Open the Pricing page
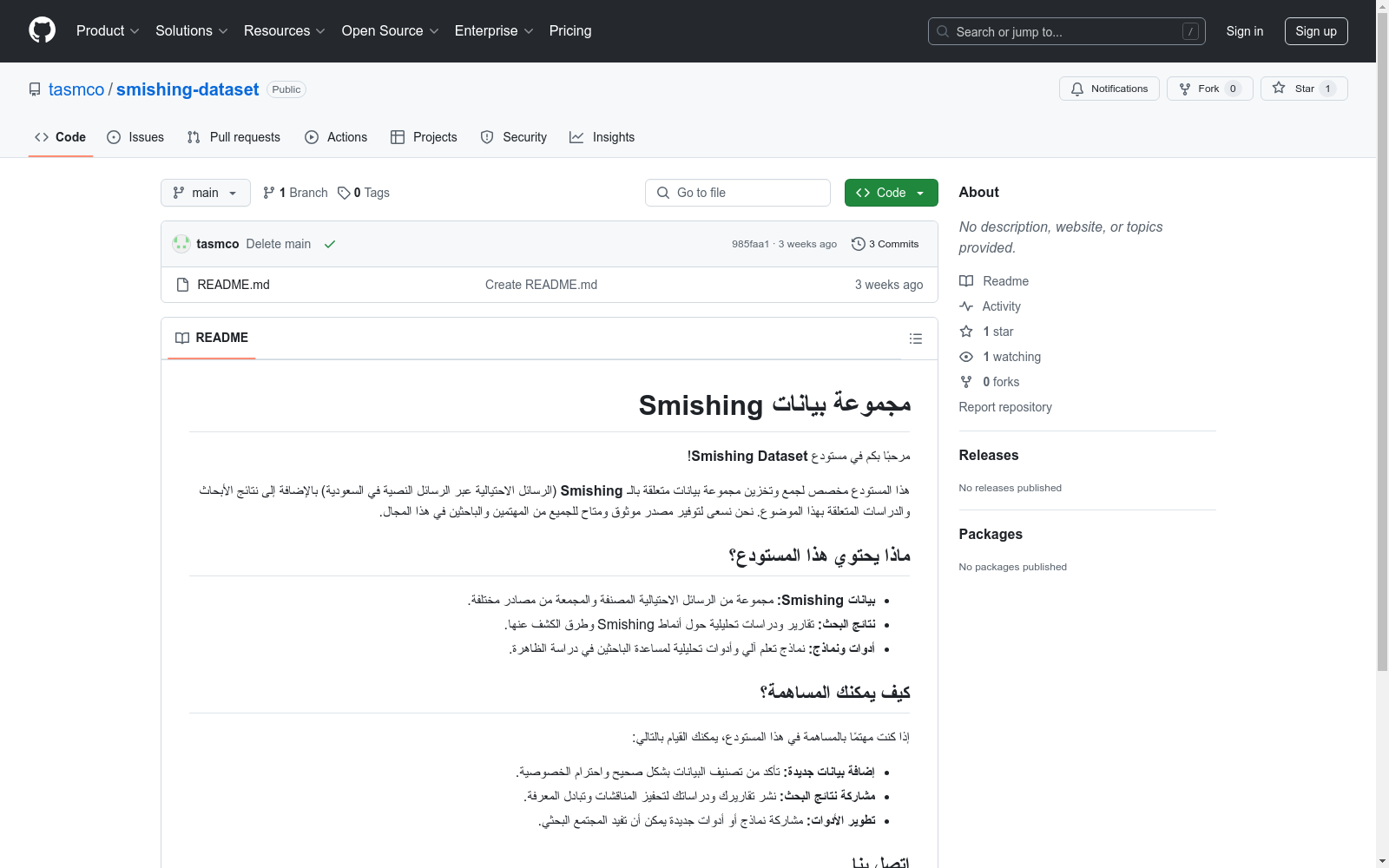This screenshot has height=868, width=1389. pyautogui.click(x=570, y=31)
